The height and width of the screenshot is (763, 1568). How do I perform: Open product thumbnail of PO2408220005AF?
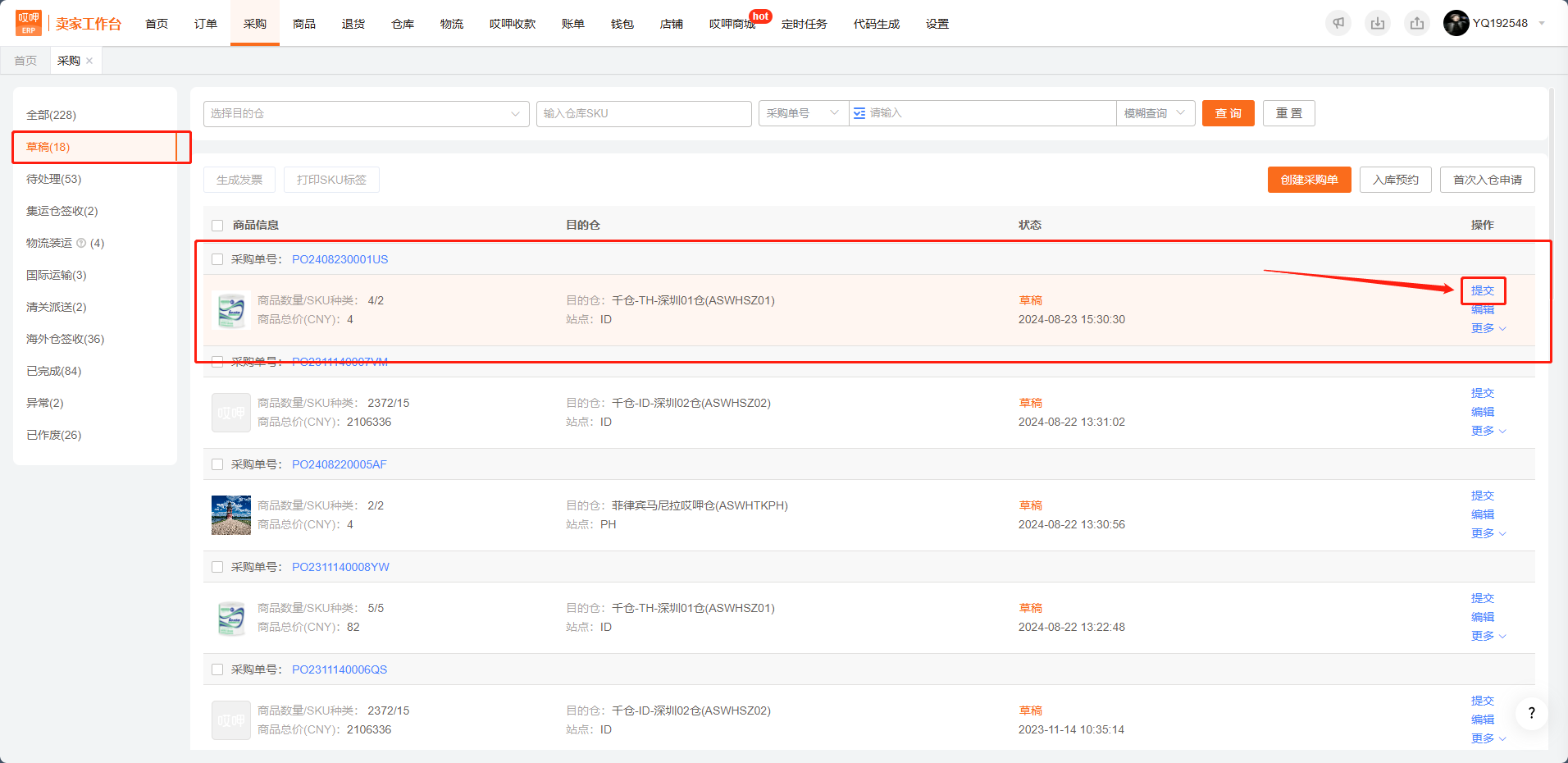(x=231, y=515)
